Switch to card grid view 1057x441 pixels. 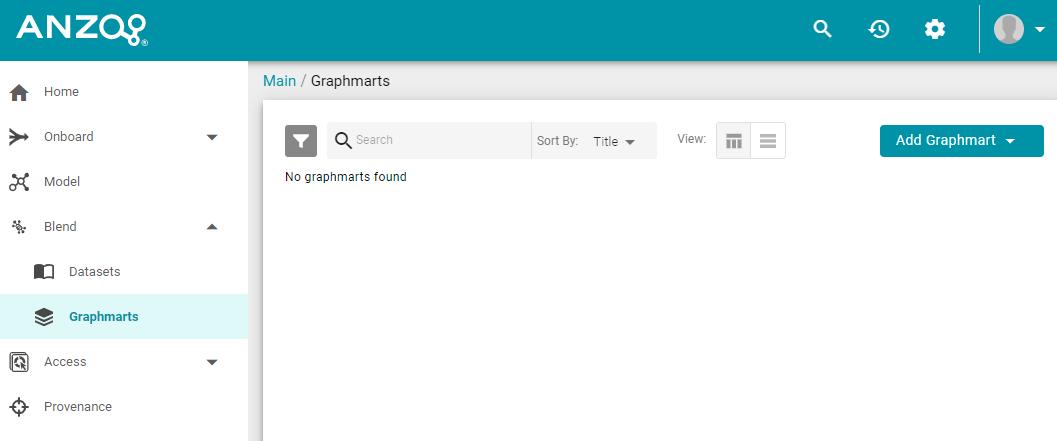point(734,141)
